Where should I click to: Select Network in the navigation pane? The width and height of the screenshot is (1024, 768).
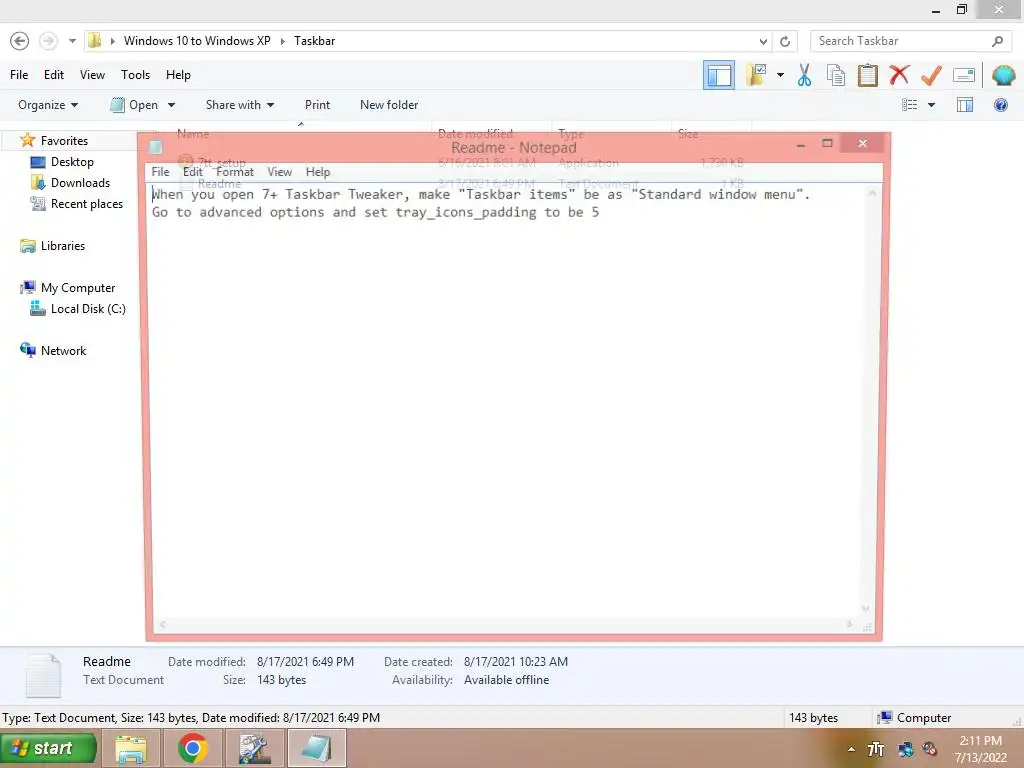[x=63, y=351]
